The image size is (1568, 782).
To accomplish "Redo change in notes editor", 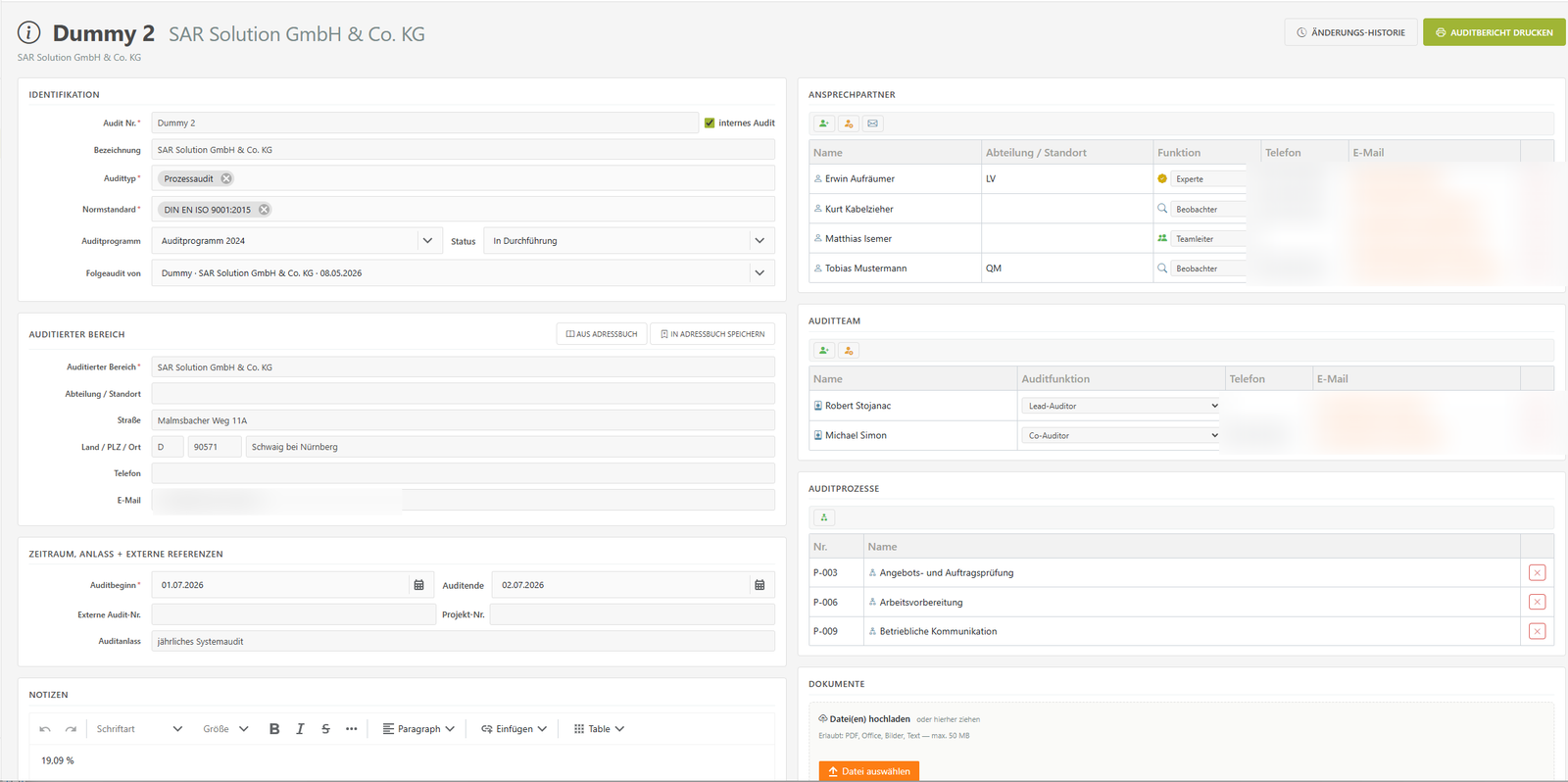I will 71,729.
